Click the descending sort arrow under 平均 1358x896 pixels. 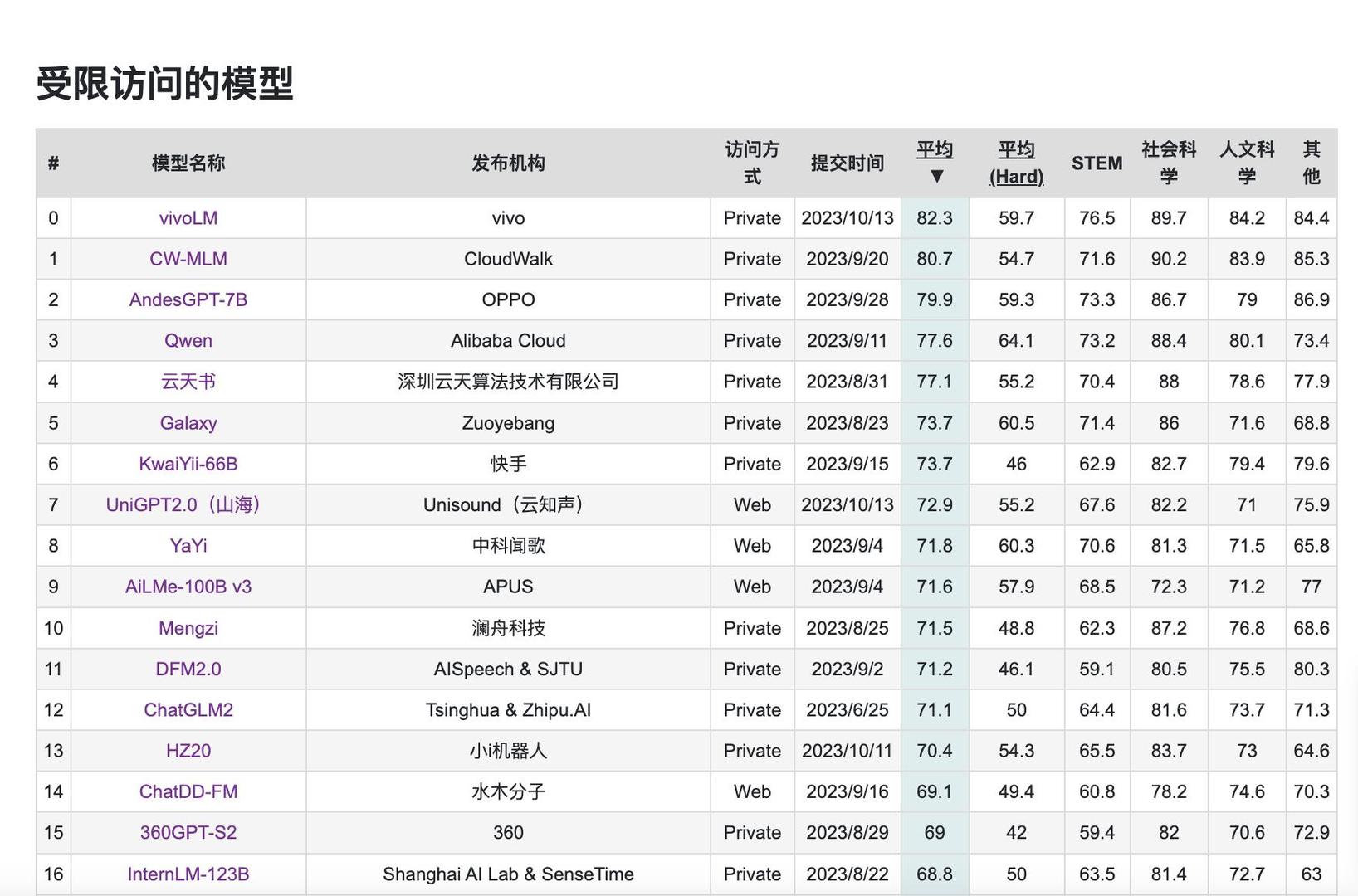pos(935,176)
